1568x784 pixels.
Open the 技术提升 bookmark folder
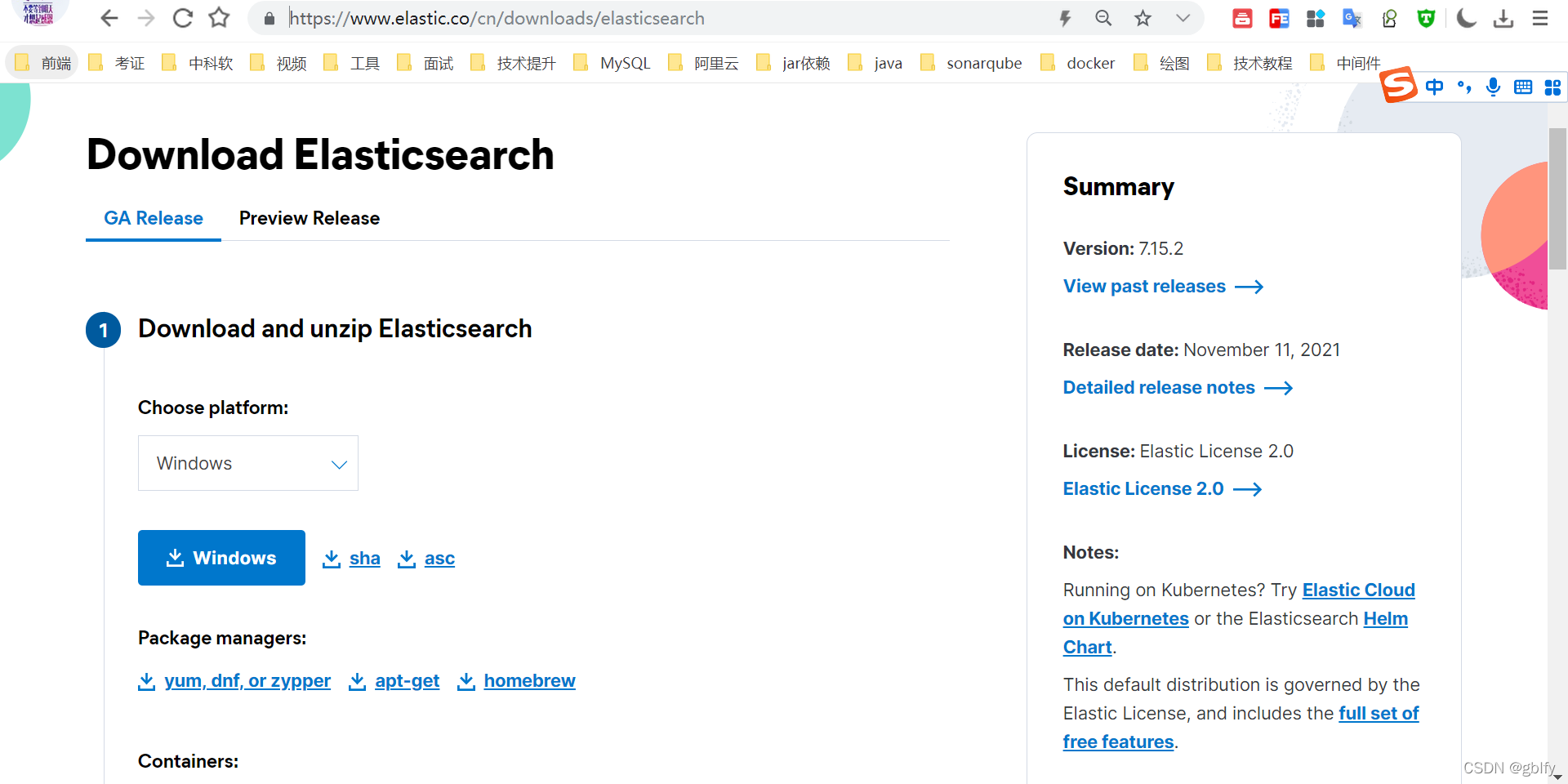tap(513, 63)
